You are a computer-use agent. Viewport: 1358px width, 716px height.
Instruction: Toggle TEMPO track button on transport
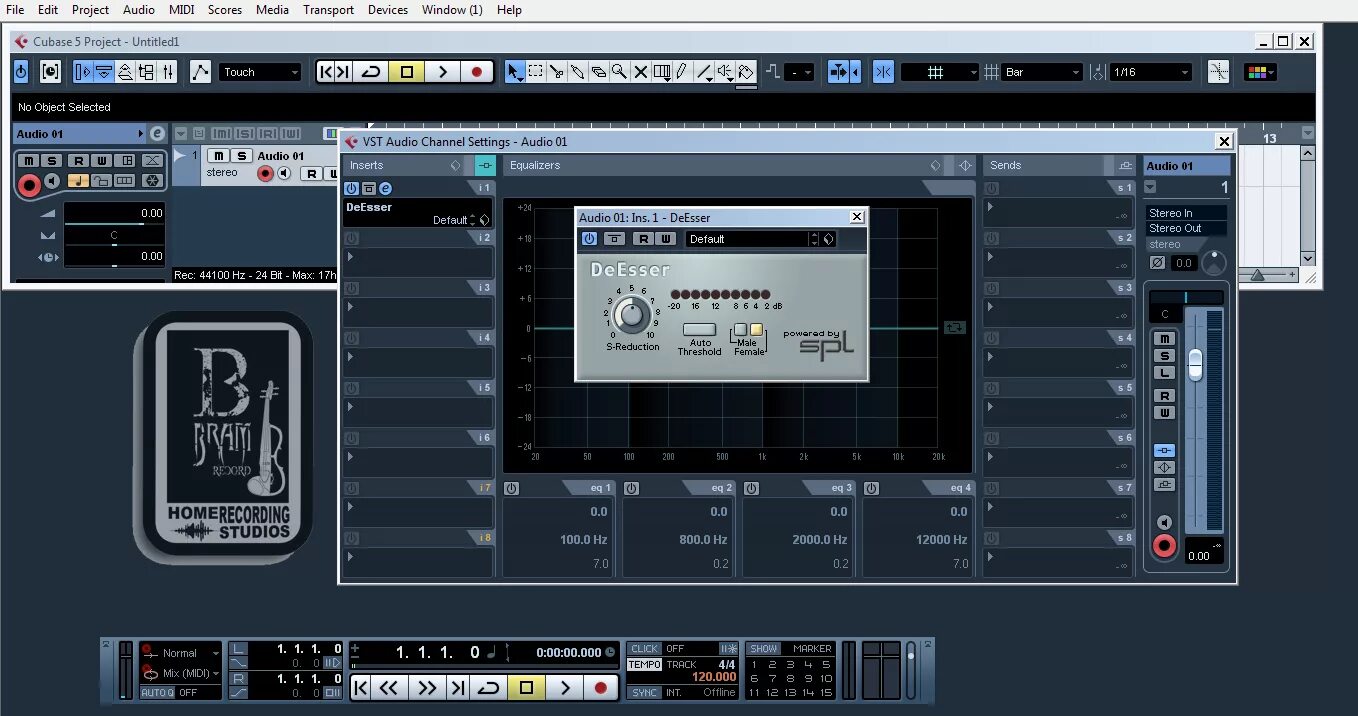tap(645, 664)
